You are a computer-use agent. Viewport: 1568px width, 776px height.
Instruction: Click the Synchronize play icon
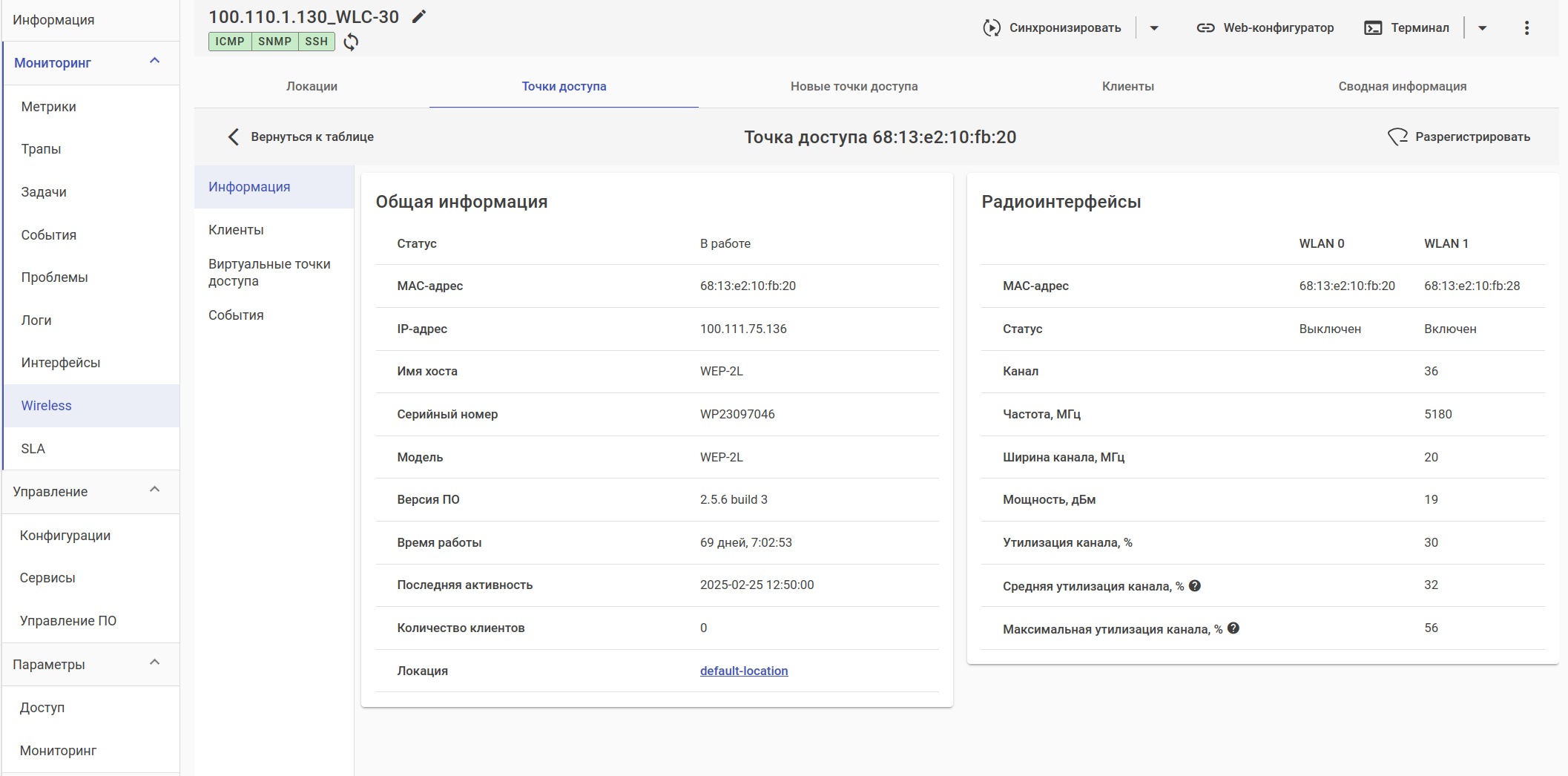[x=992, y=28]
